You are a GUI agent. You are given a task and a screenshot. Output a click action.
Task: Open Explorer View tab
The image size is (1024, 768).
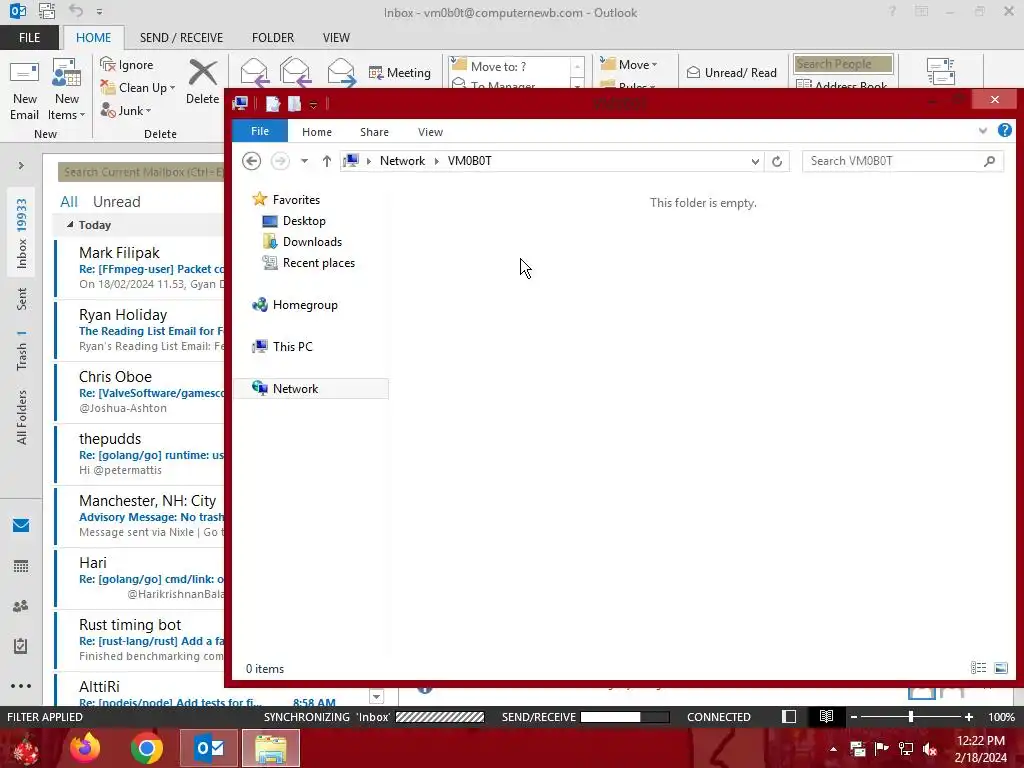430,132
